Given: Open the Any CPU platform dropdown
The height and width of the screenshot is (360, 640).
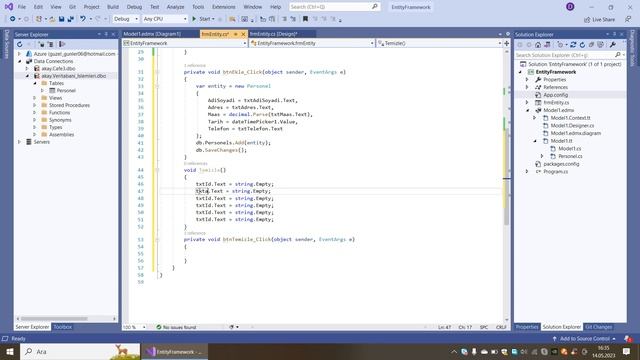Looking at the screenshot, I should point(165,19).
